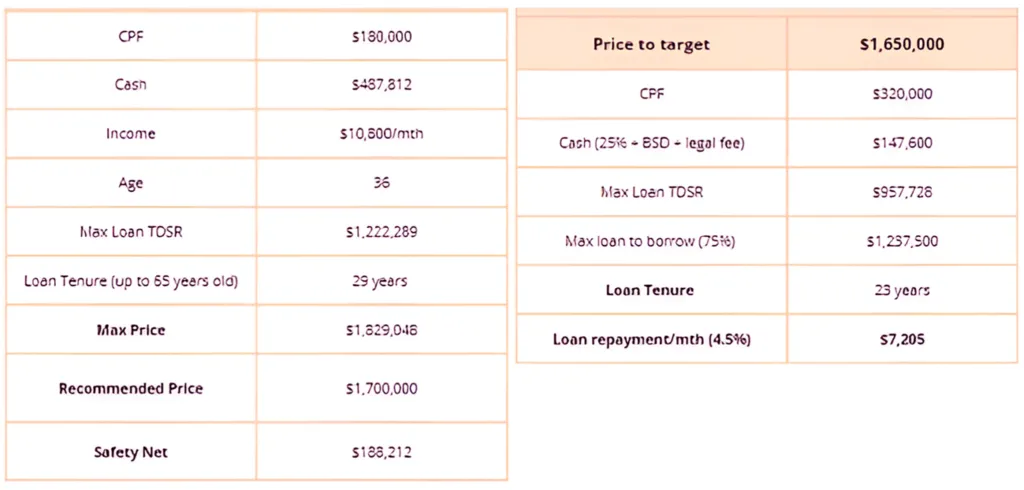The height and width of the screenshot is (490, 1024).
Task: Click the $147,600 cash value cell
Action: pyautogui.click(x=902, y=143)
